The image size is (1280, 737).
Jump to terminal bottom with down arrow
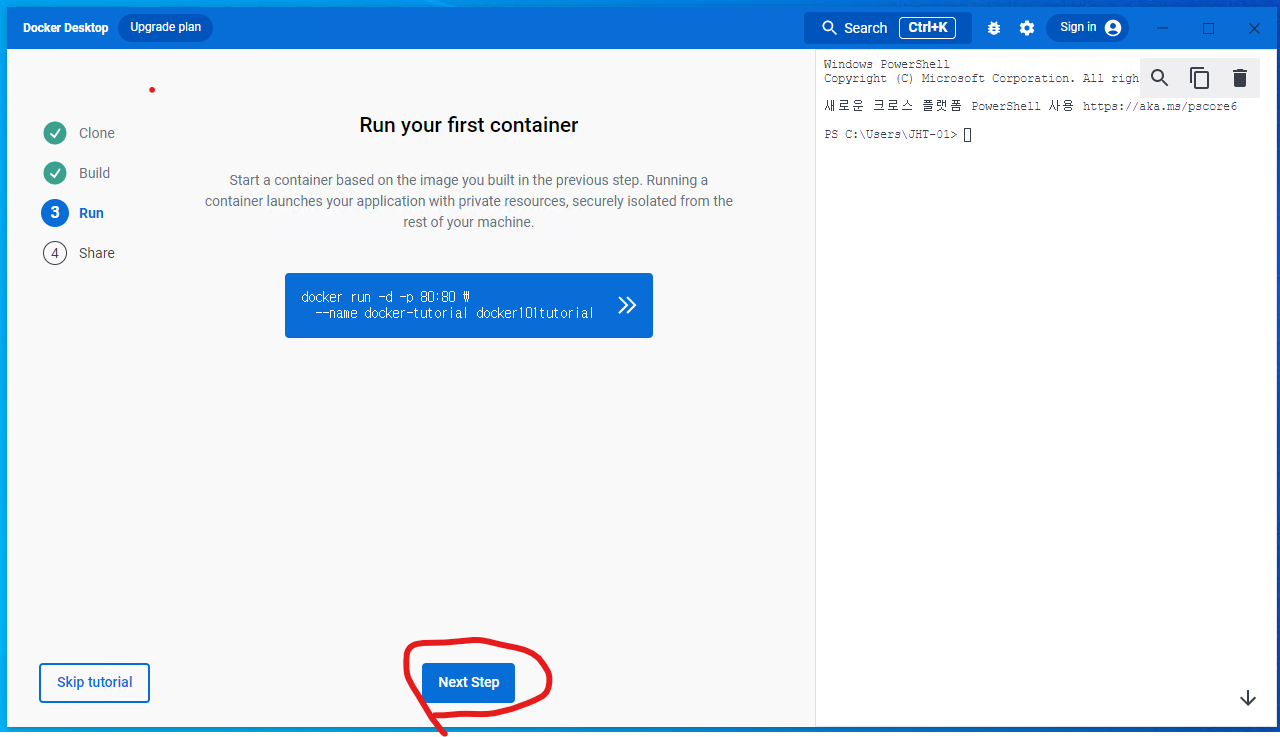coord(1248,698)
